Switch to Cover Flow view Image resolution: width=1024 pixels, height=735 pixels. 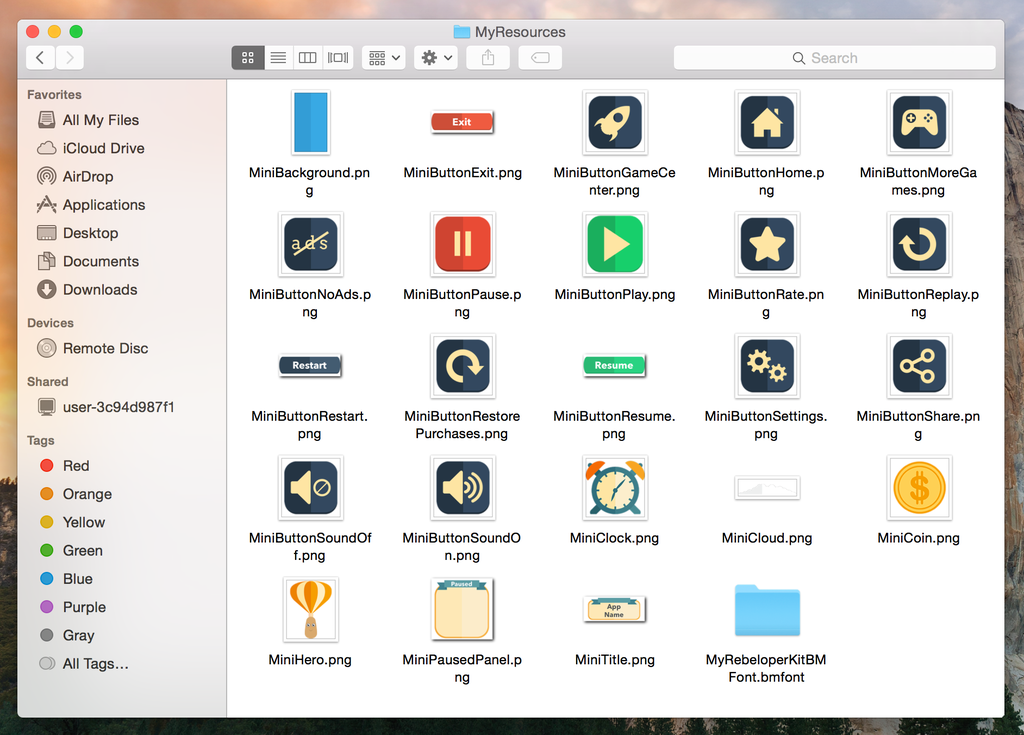click(338, 57)
